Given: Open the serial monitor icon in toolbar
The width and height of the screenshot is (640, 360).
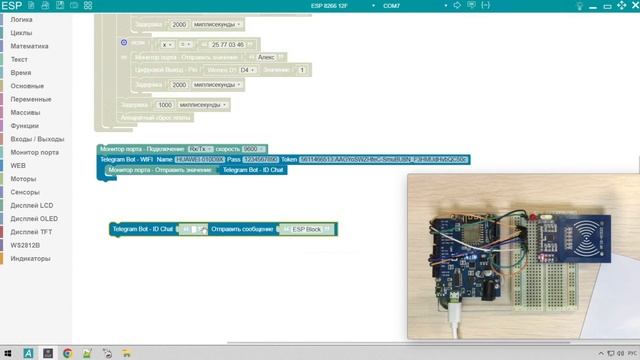Looking at the screenshot, I should pos(471,5).
